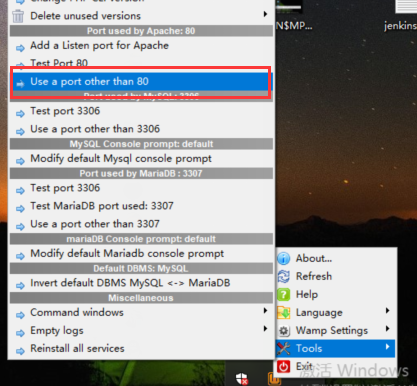Click arrow icon beside MariaDB section Test port 3306

point(20,191)
